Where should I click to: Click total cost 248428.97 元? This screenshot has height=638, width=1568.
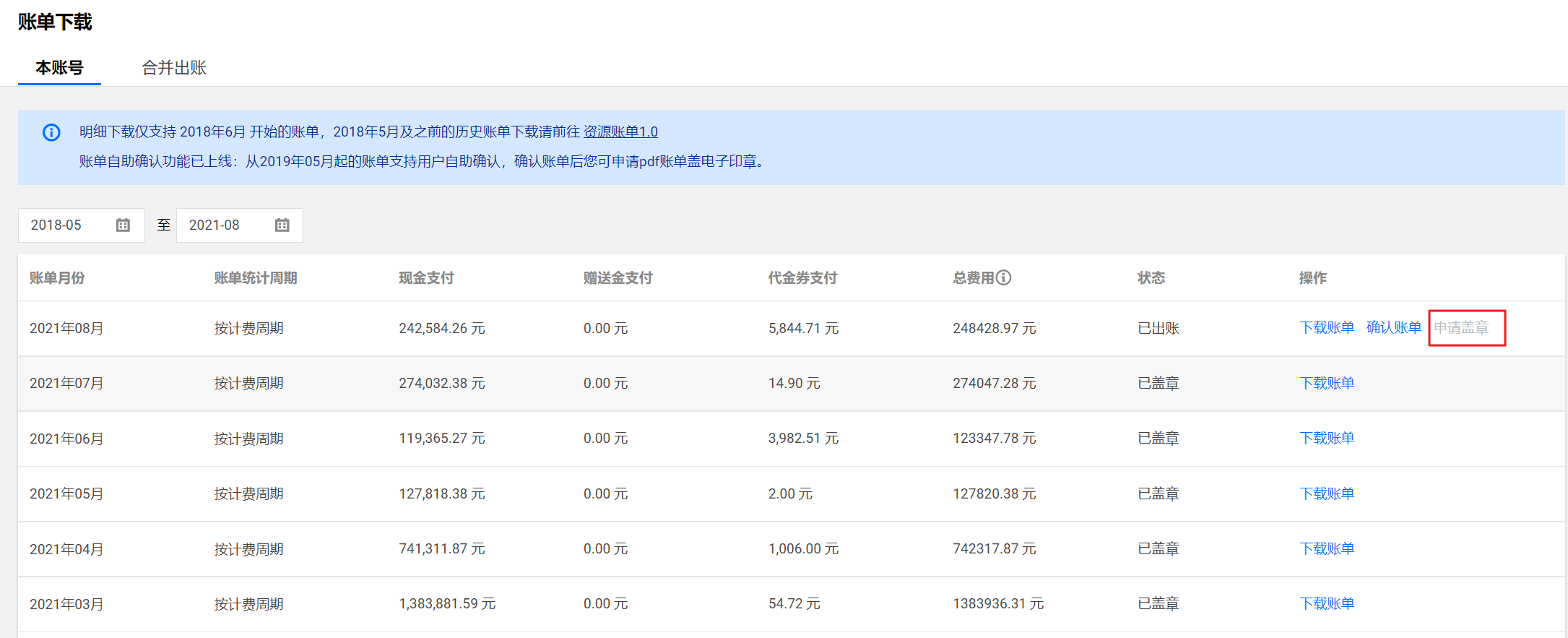pos(995,328)
